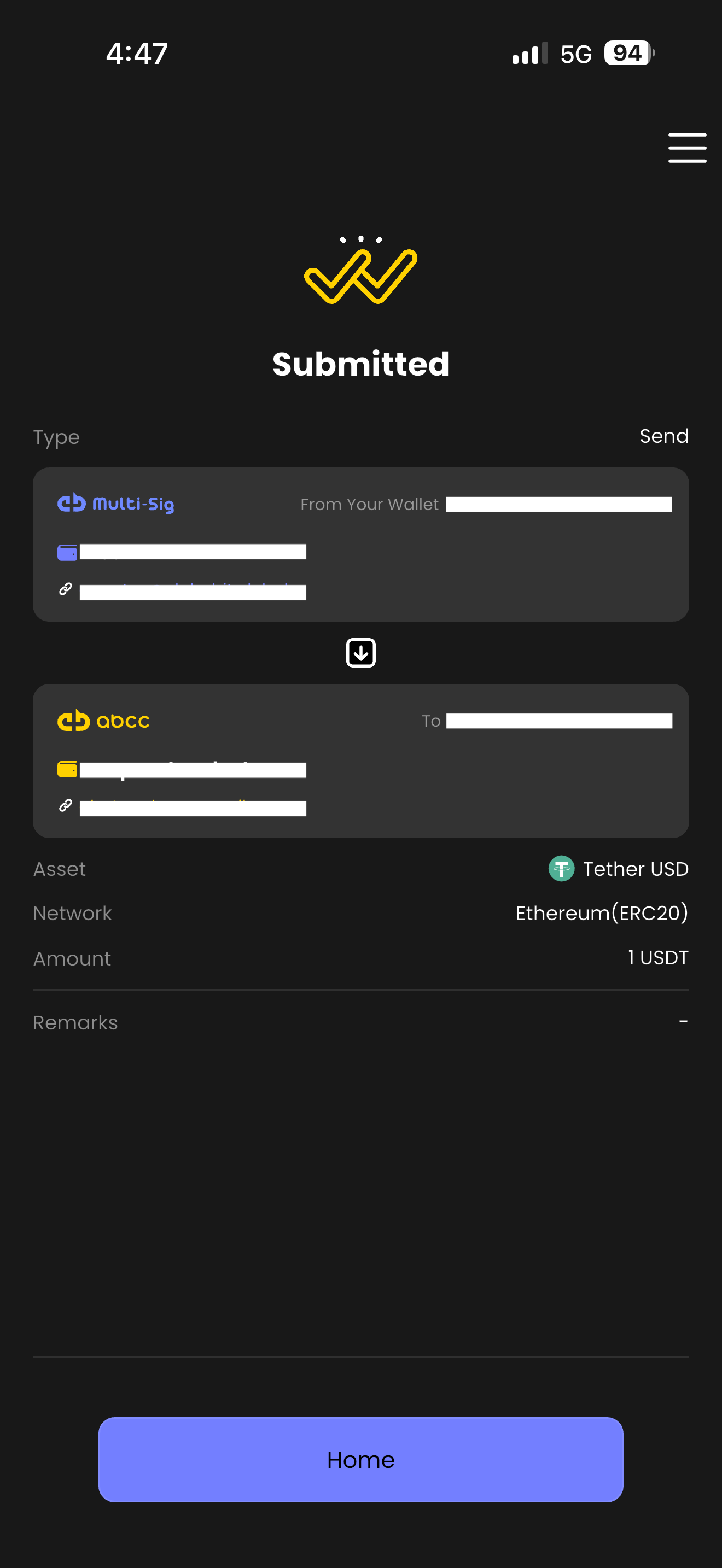Tap the Tether USD asset name
Image resolution: width=722 pixels, height=1568 pixels.
pyautogui.click(x=635, y=869)
